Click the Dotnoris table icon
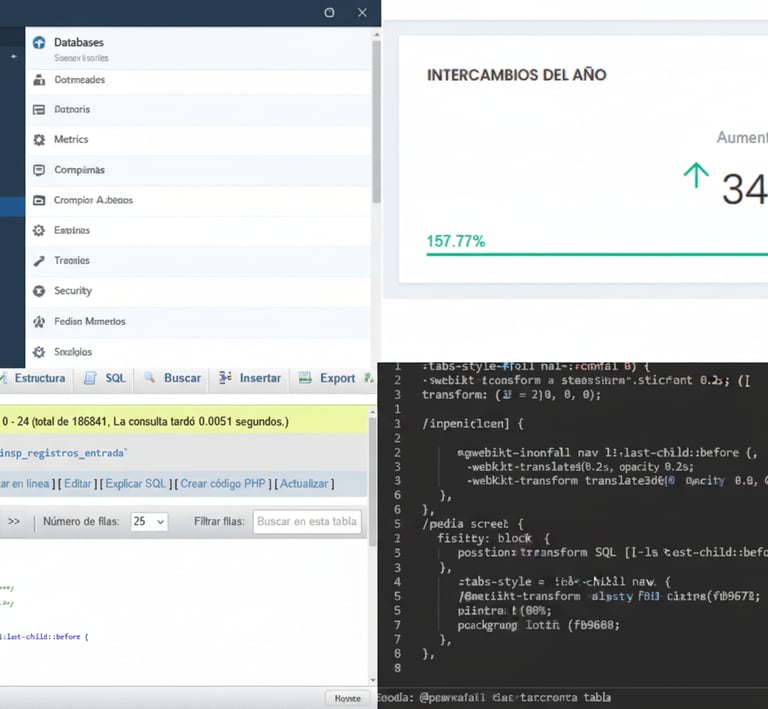The height and width of the screenshot is (709, 768). point(39,109)
